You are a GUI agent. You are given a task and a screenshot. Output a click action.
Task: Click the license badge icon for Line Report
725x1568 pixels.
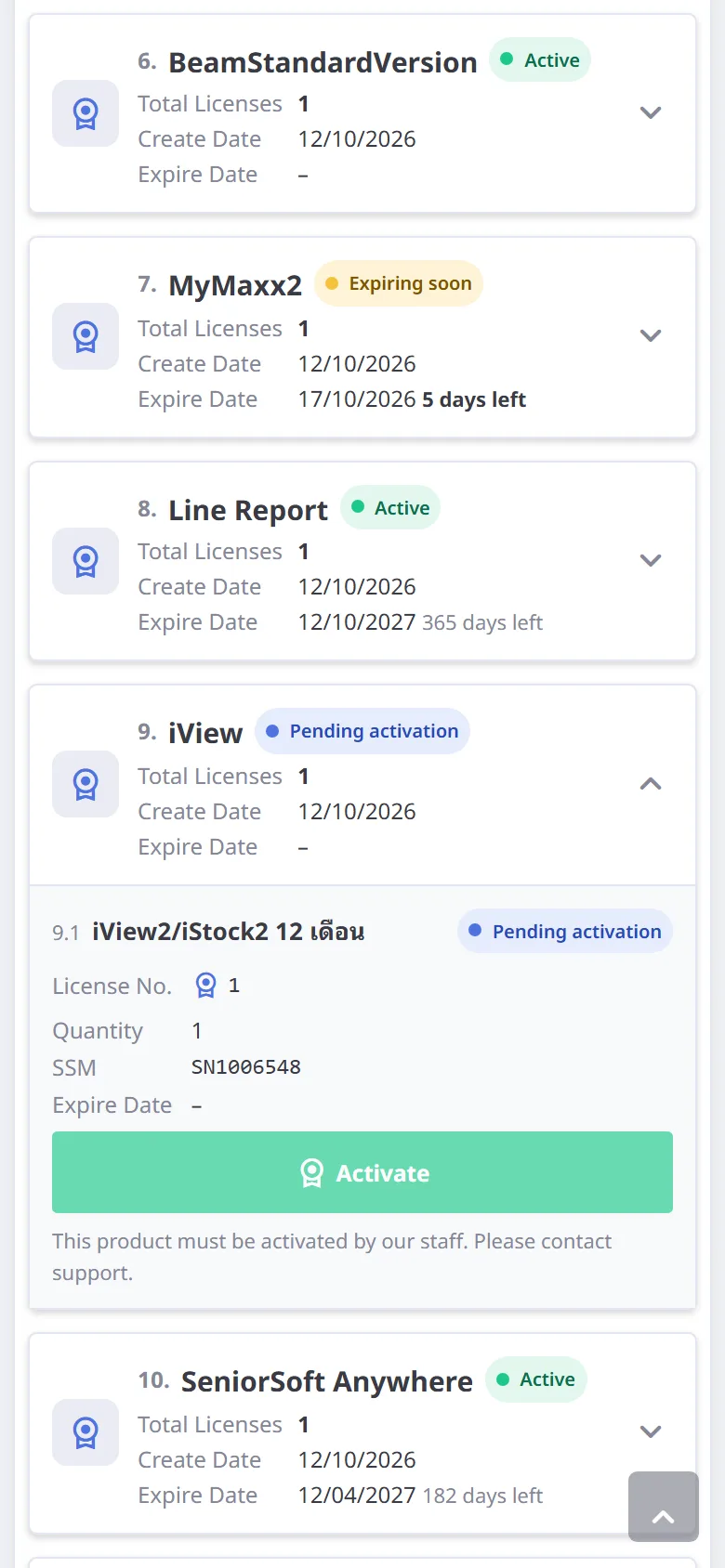[86, 561]
